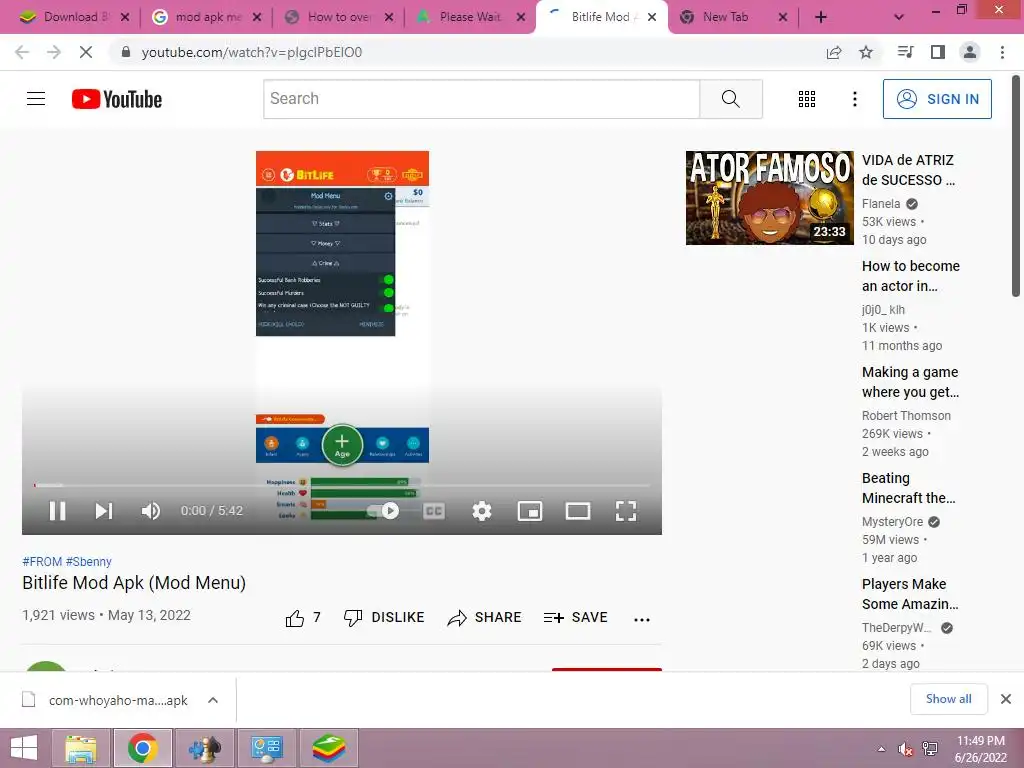Image resolution: width=1024 pixels, height=768 pixels.
Task: Pause the video
Action: click(x=57, y=511)
